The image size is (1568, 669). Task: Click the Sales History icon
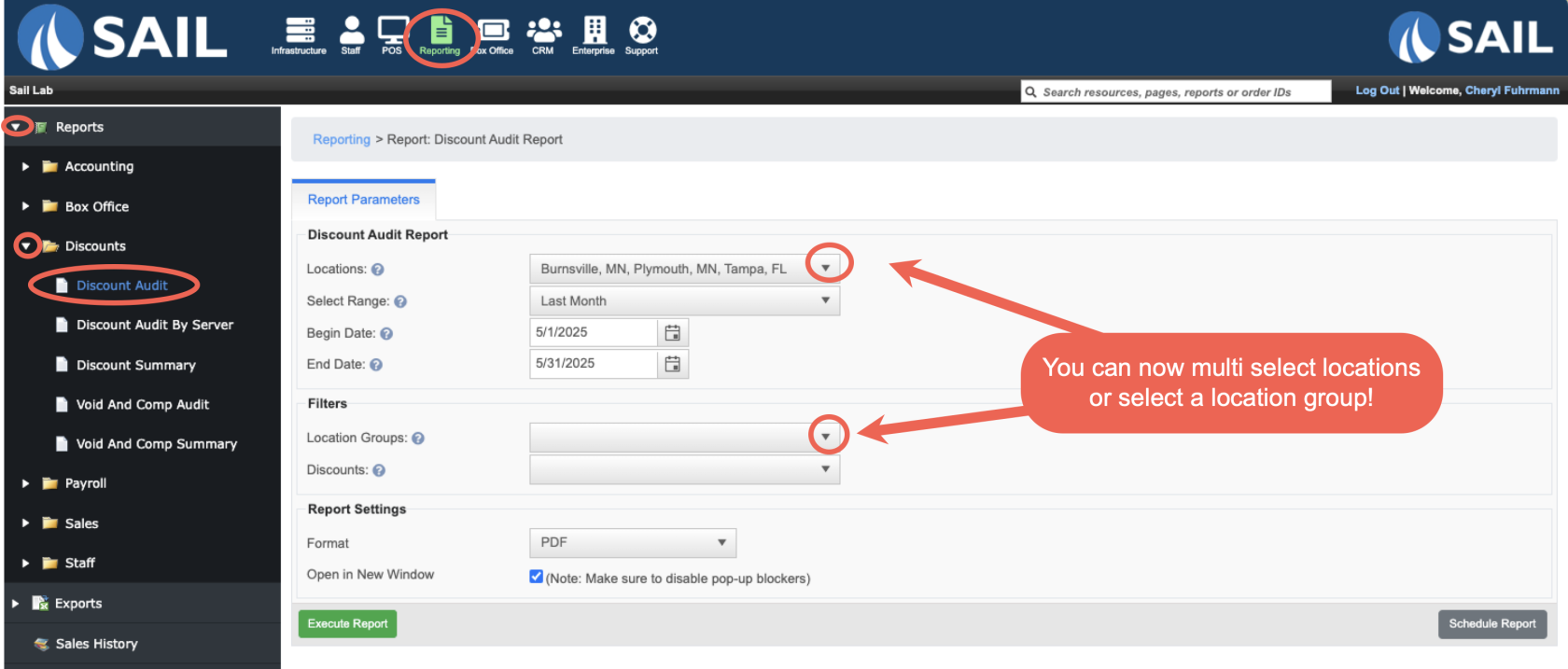point(41,644)
